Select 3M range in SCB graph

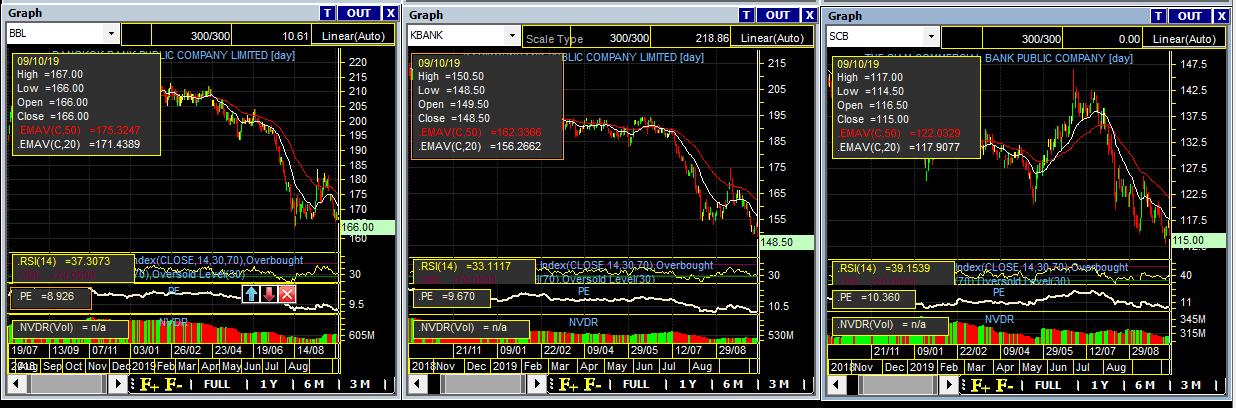coord(1191,384)
